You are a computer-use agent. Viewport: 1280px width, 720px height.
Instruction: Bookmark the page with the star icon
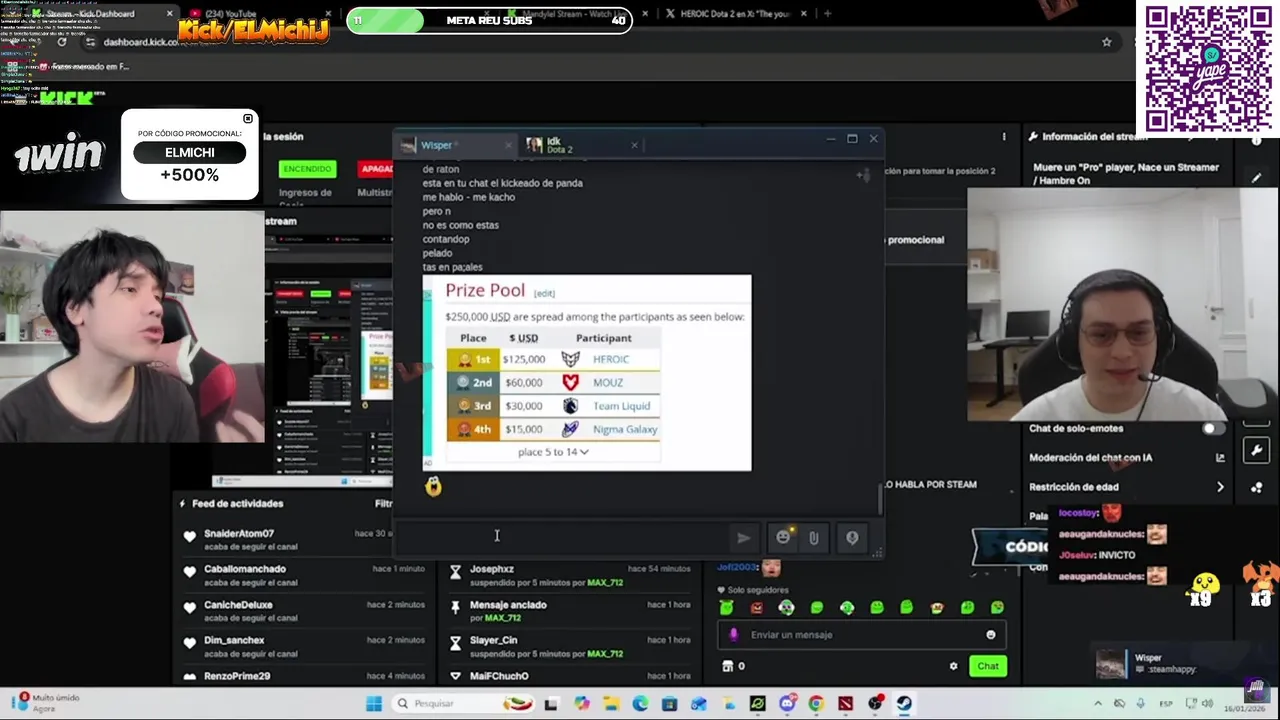click(1107, 42)
